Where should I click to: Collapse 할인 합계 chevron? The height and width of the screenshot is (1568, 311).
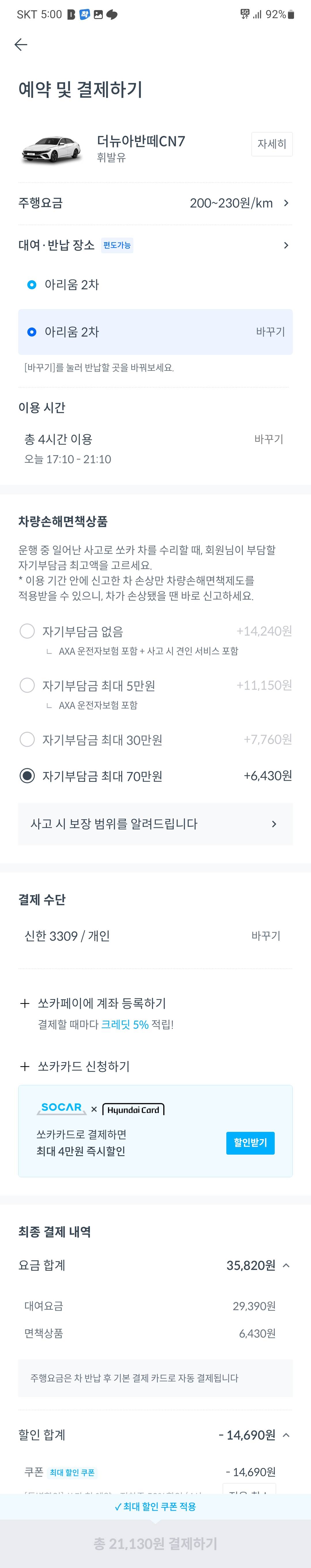tap(286, 1435)
